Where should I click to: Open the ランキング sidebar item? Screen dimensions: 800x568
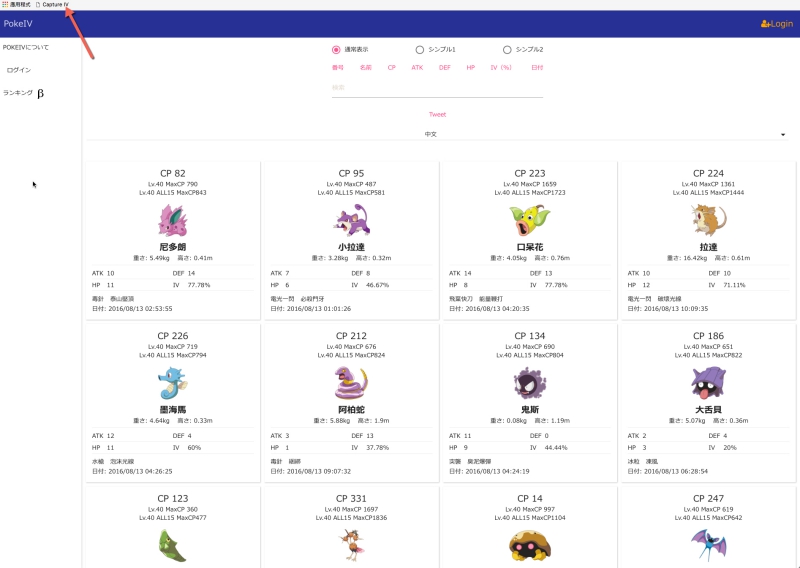tap(18, 92)
